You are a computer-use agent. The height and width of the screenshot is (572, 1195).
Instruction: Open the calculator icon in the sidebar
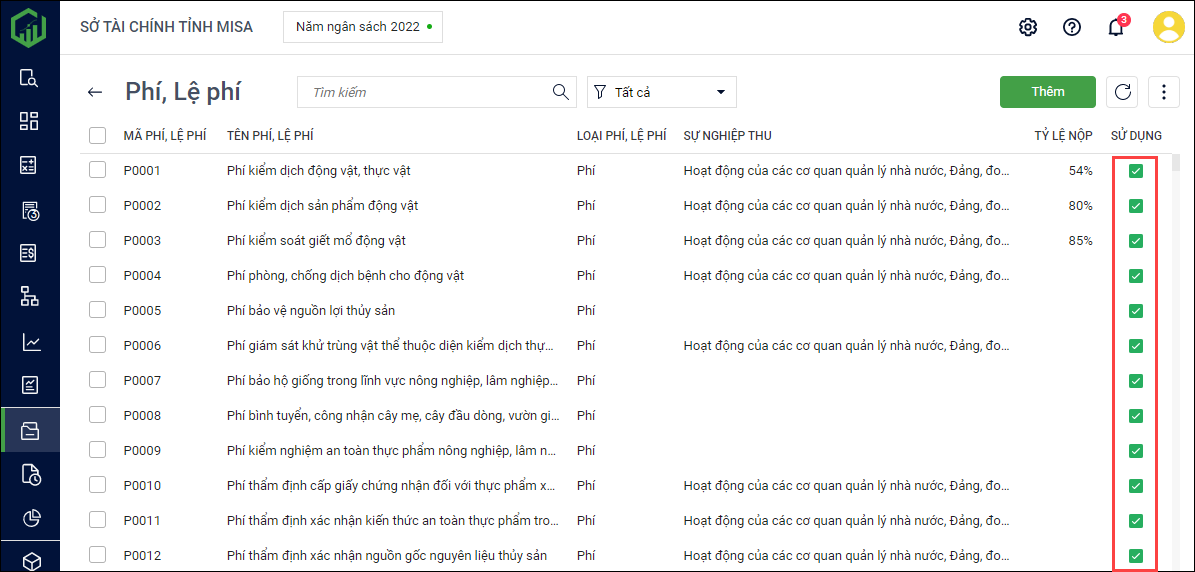coord(30,166)
